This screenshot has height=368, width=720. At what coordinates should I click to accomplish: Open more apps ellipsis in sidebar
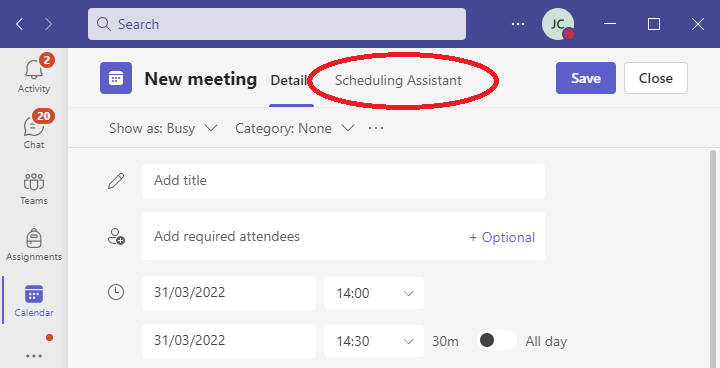pyautogui.click(x=34, y=356)
